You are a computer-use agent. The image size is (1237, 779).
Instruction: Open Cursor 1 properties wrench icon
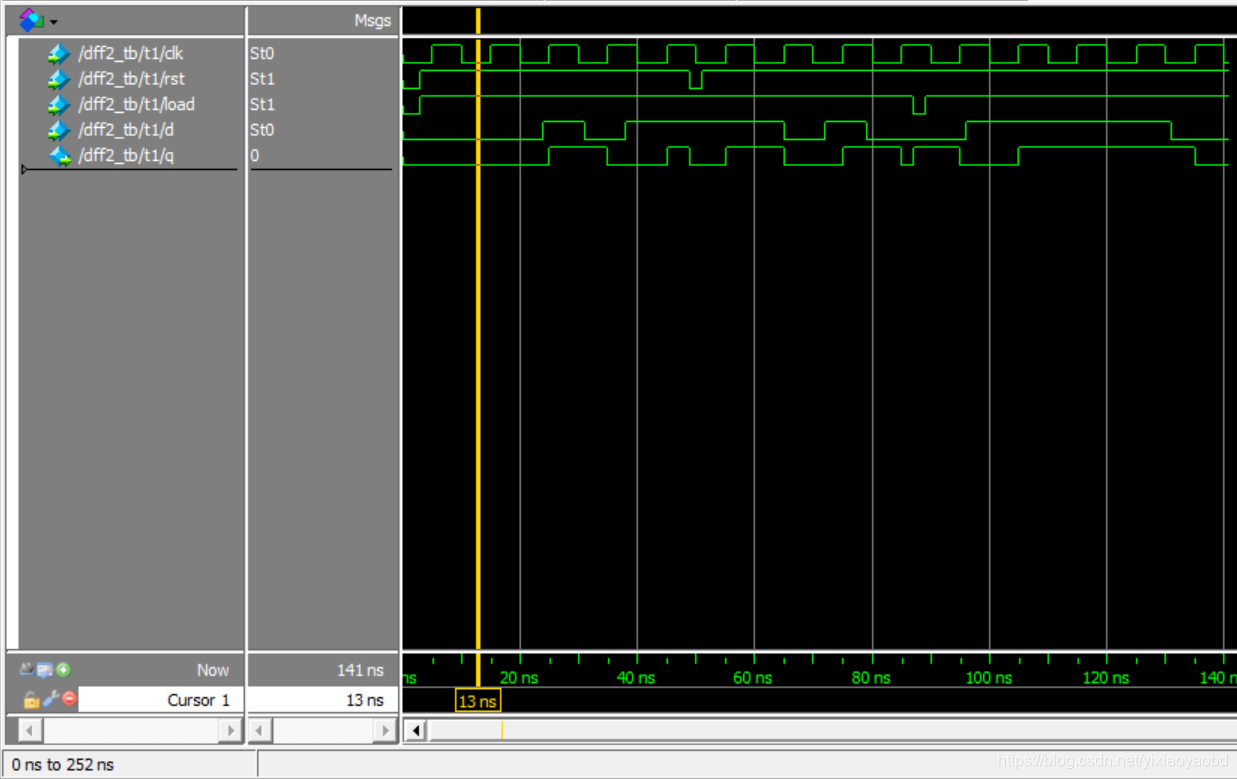50,699
